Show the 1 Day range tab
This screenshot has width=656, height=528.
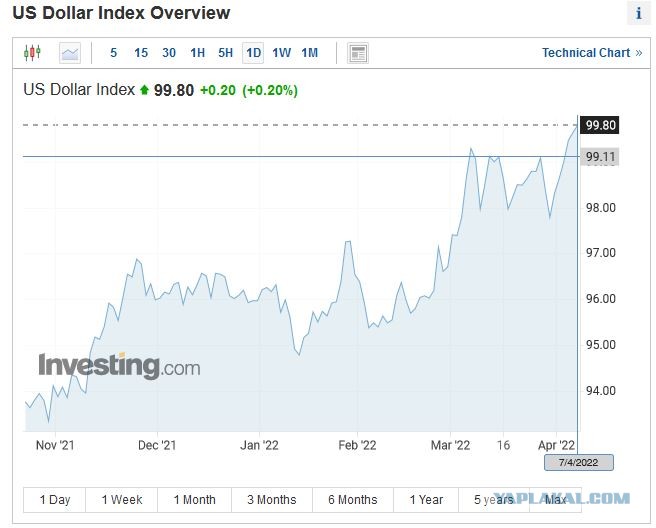(55, 500)
